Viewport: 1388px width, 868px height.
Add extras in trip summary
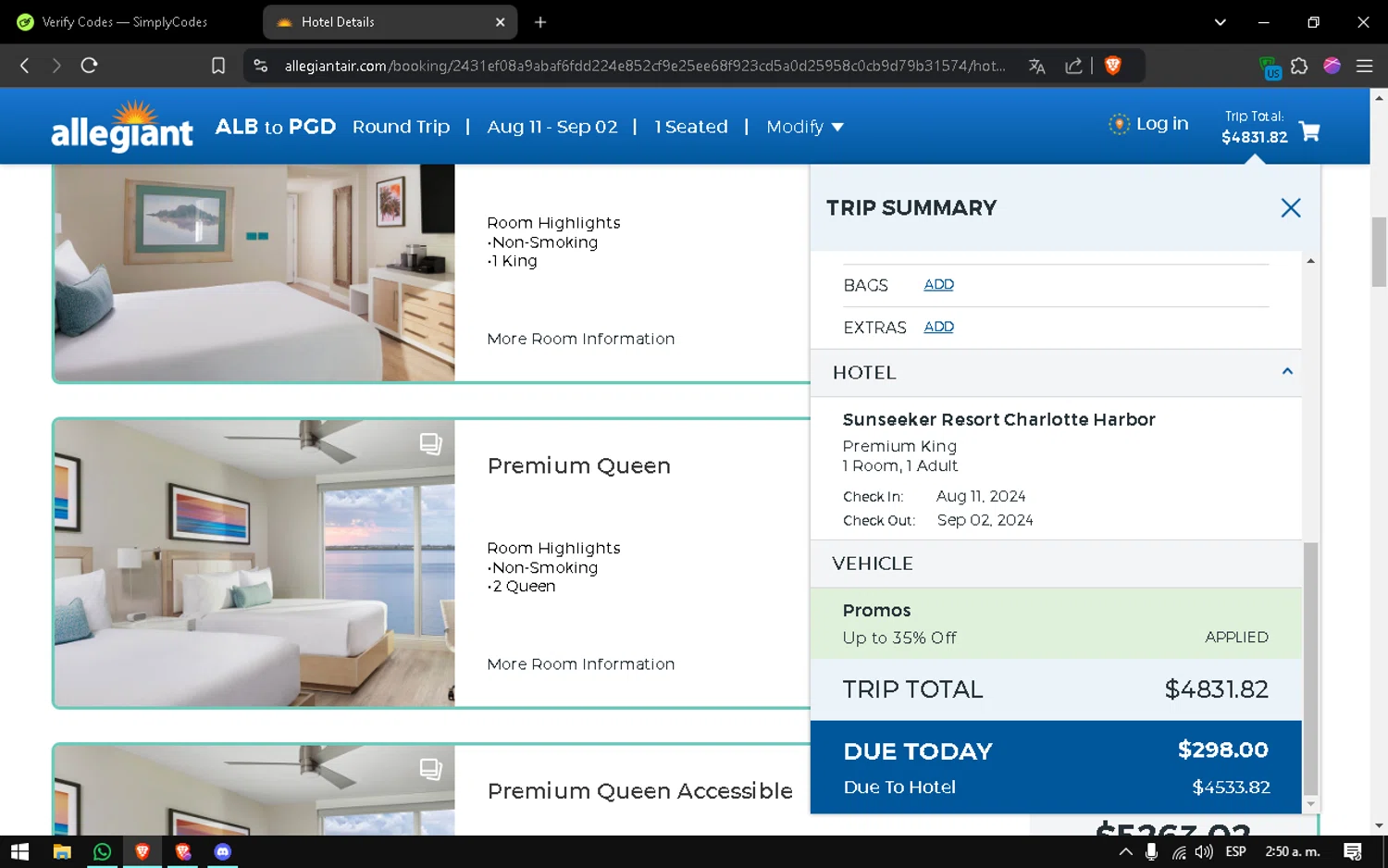pyautogui.click(x=938, y=327)
